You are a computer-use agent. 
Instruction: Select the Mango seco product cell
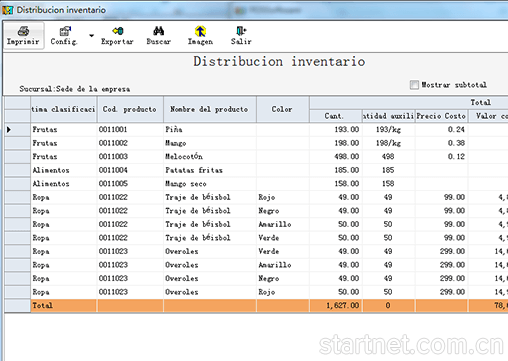point(210,184)
